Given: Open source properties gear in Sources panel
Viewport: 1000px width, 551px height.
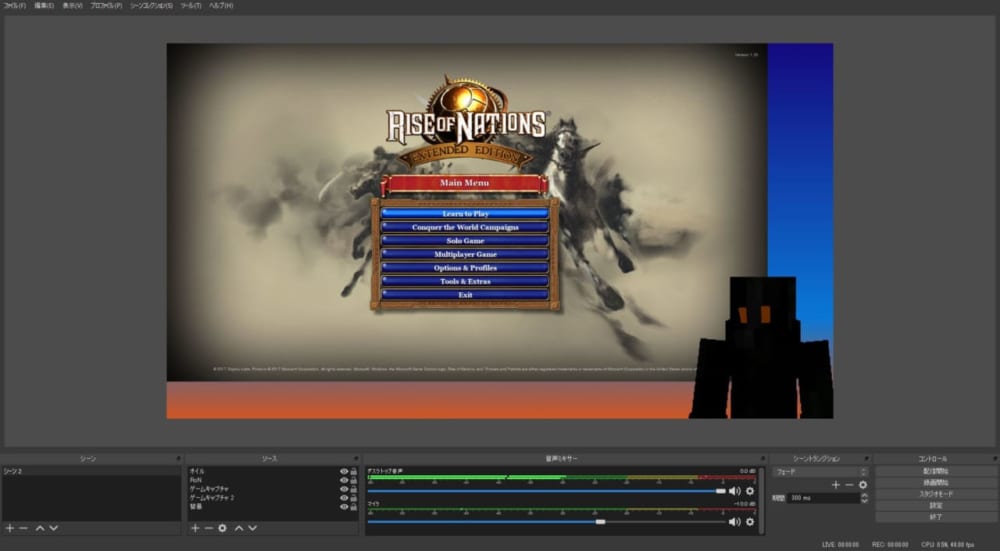Looking at the screenshot, I should pyautogui.click(x=222, y=527).
